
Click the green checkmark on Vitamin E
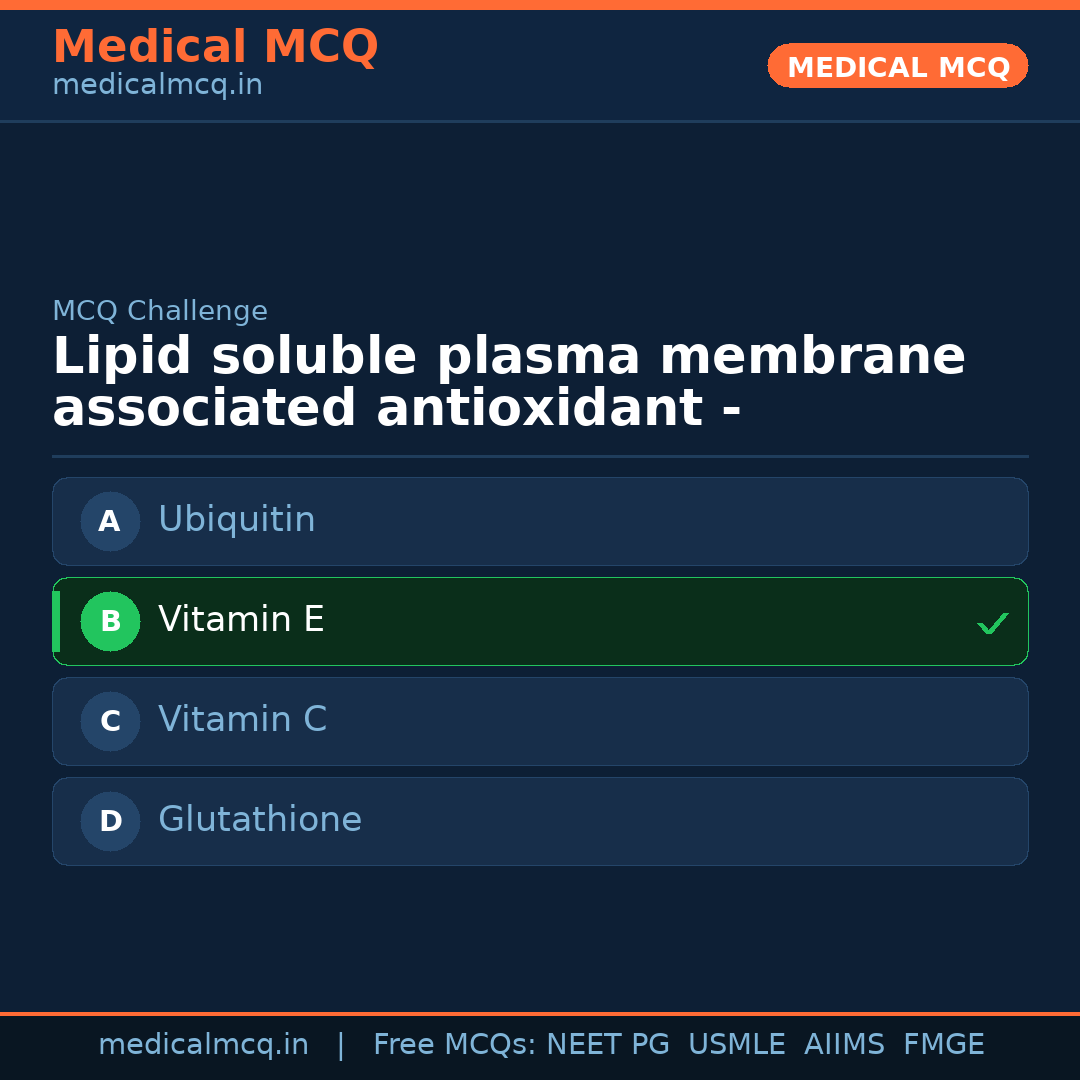[992, 623]
